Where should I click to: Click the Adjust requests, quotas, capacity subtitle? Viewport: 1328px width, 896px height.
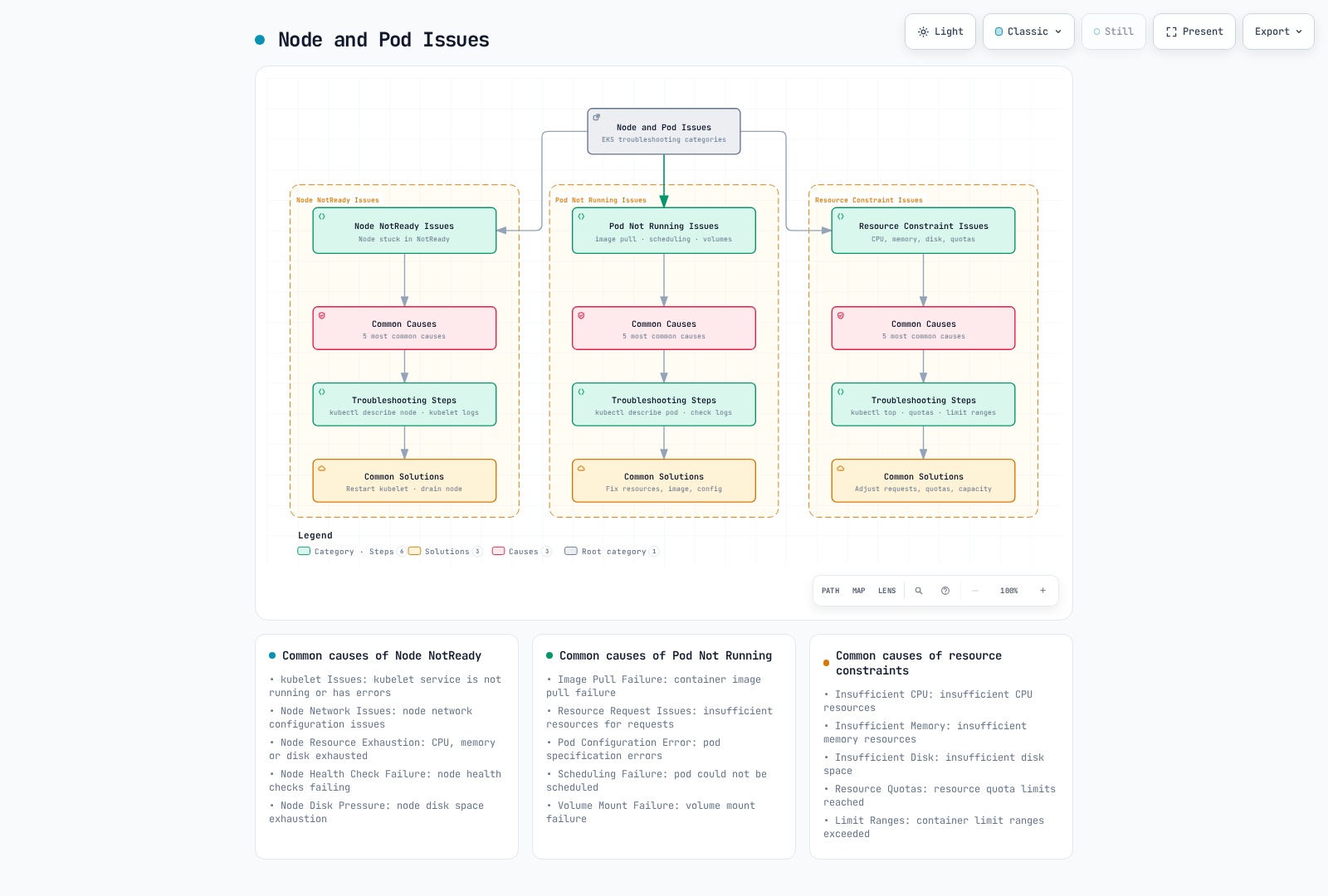(x=924, y=489)
